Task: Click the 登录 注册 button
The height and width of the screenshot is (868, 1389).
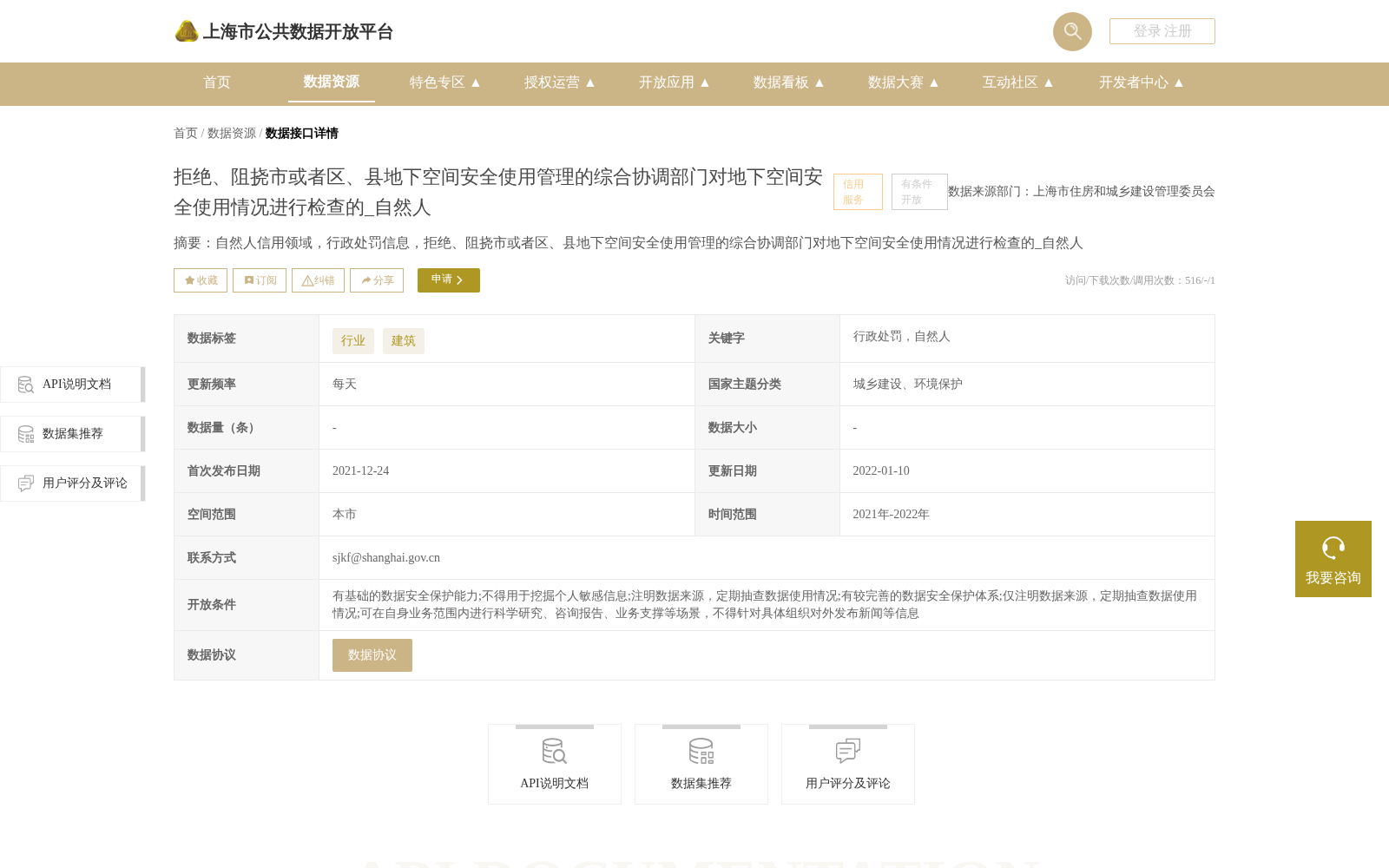Action: (1162, 31)
